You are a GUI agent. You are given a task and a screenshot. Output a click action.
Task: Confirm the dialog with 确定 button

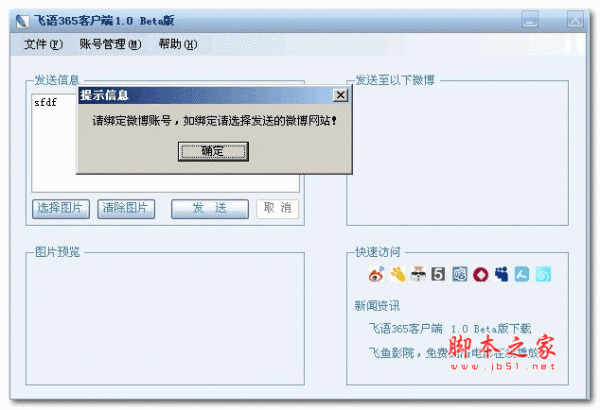tap(213, 151)
